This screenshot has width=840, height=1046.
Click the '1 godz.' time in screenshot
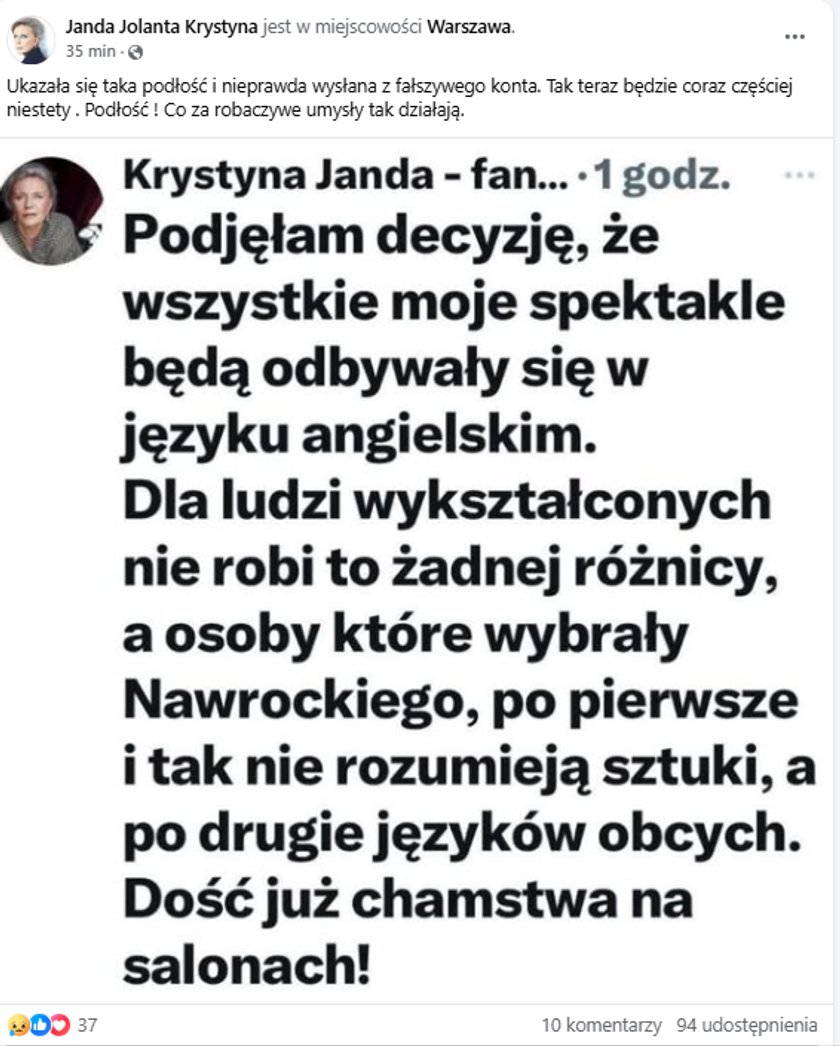pyautogui.click(x=662, y=175)
